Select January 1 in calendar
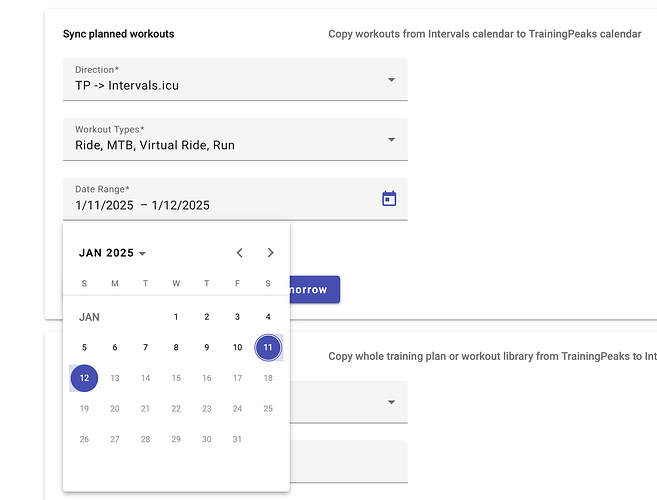 click(x=176, y=317)
